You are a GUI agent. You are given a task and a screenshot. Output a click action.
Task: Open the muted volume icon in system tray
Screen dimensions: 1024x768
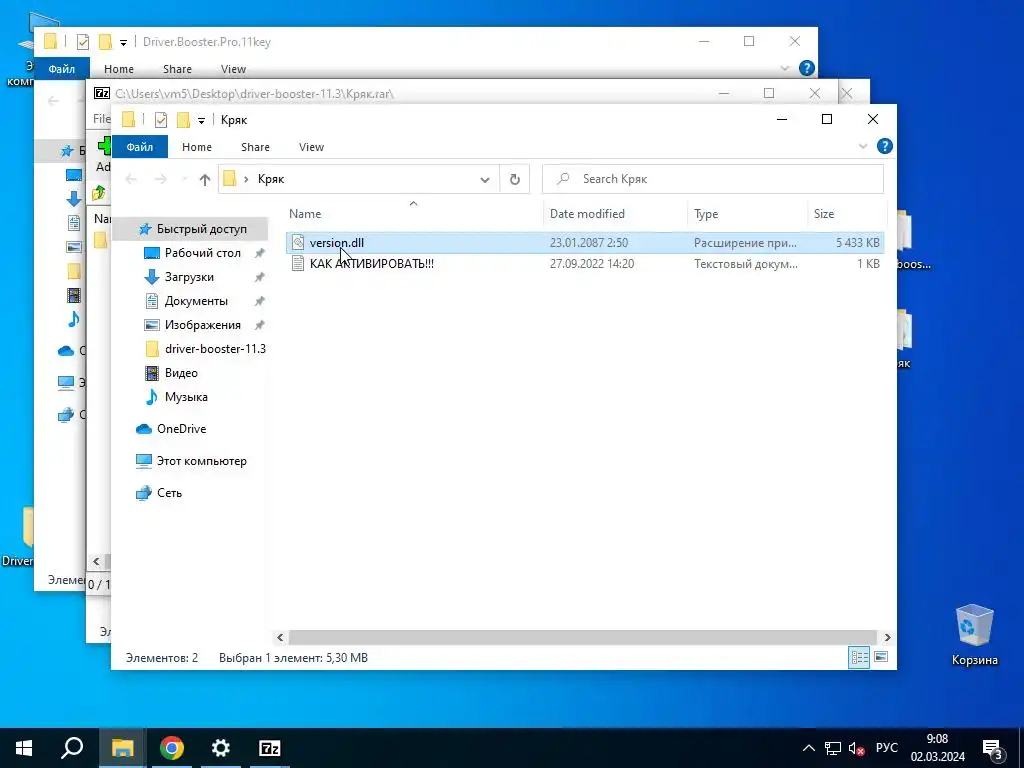[856, 748]
